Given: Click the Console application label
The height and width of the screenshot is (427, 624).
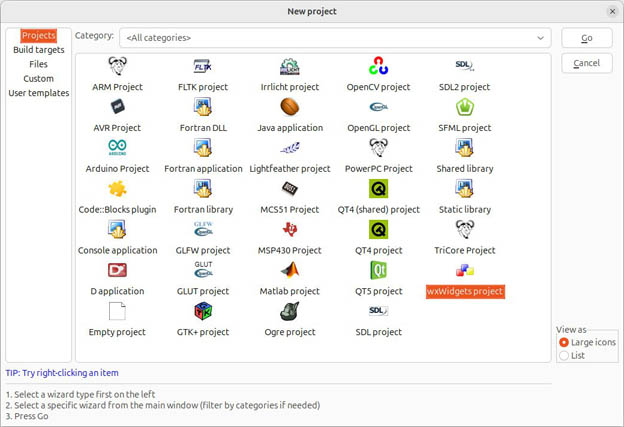Looking at the screenshot, I should 117,250.
